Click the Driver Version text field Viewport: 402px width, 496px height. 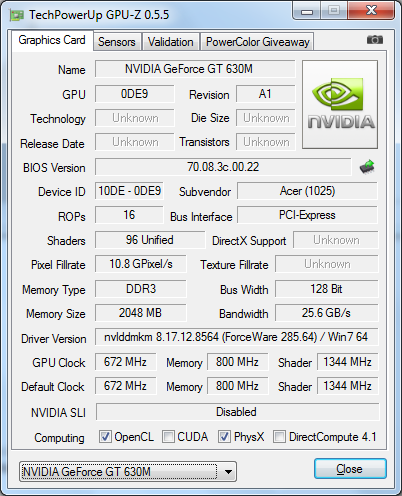click(x=237, y=337)
